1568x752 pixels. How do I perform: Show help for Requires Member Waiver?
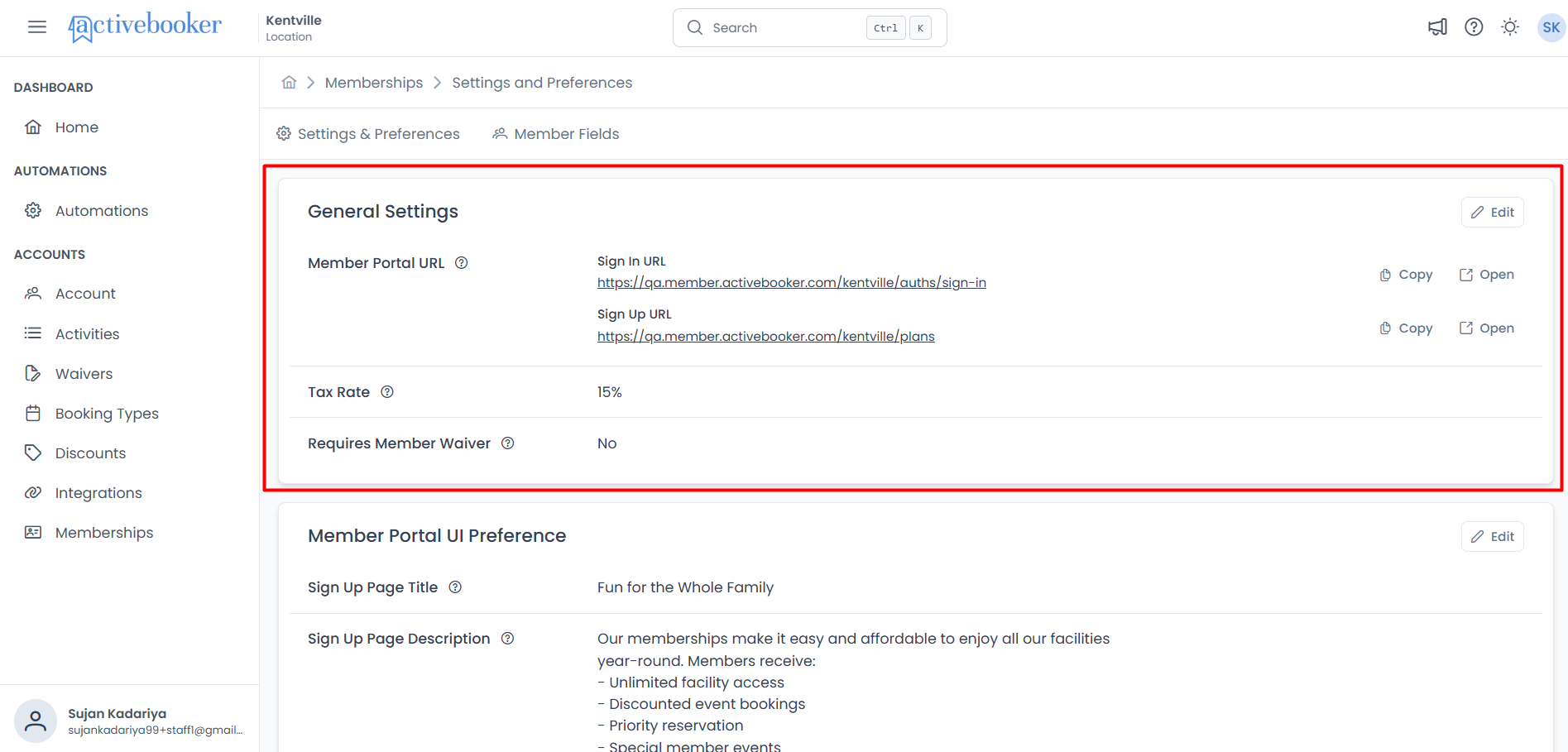(x=508, y=443)
